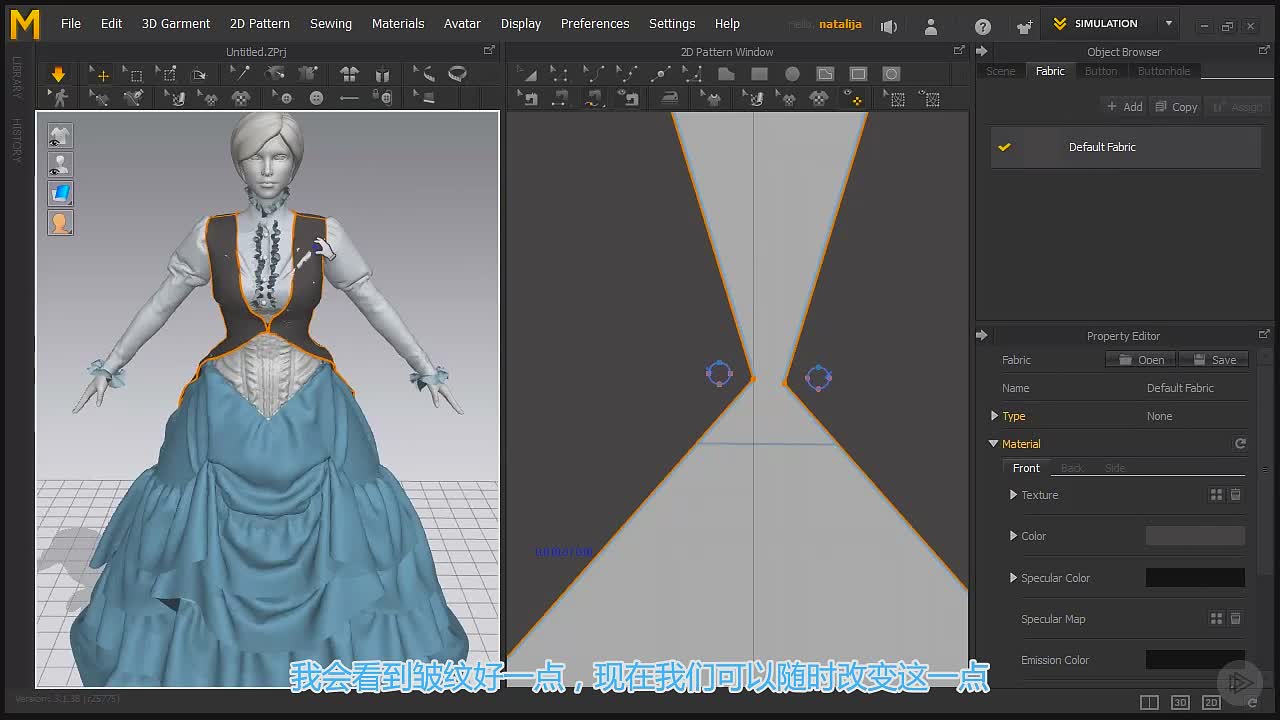Open the 3D Garment menu
Screen dimensions: 1280x720
pyautogui.click(x=176, y=24)
